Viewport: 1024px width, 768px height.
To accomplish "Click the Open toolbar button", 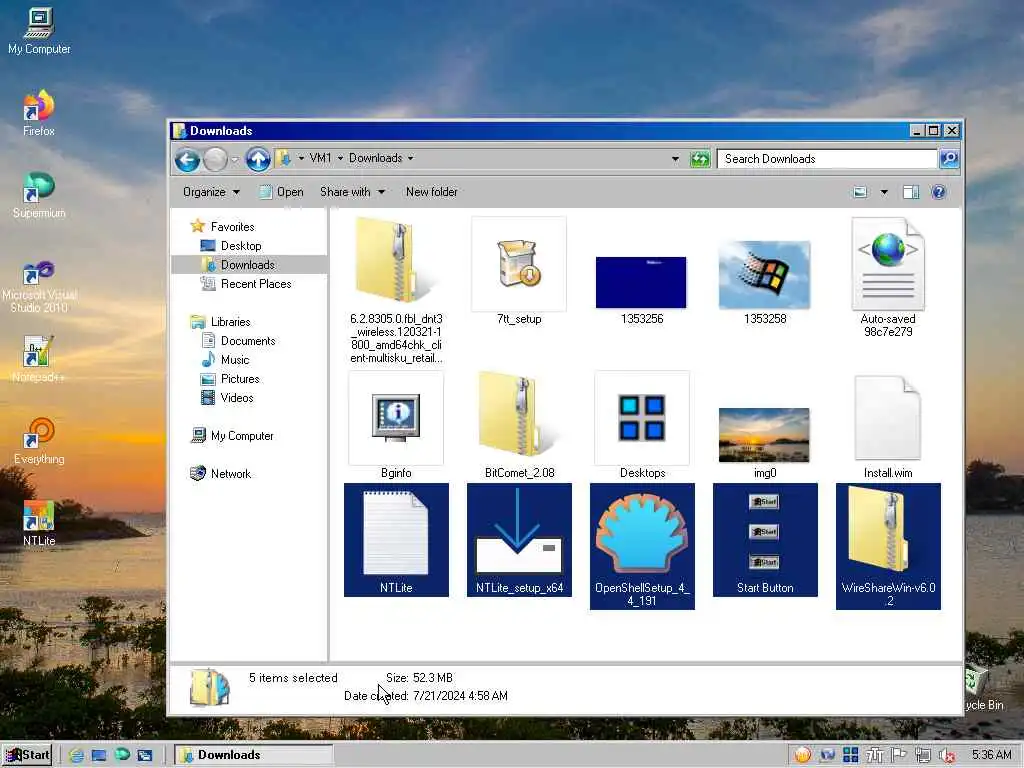I will coord(281,192).
